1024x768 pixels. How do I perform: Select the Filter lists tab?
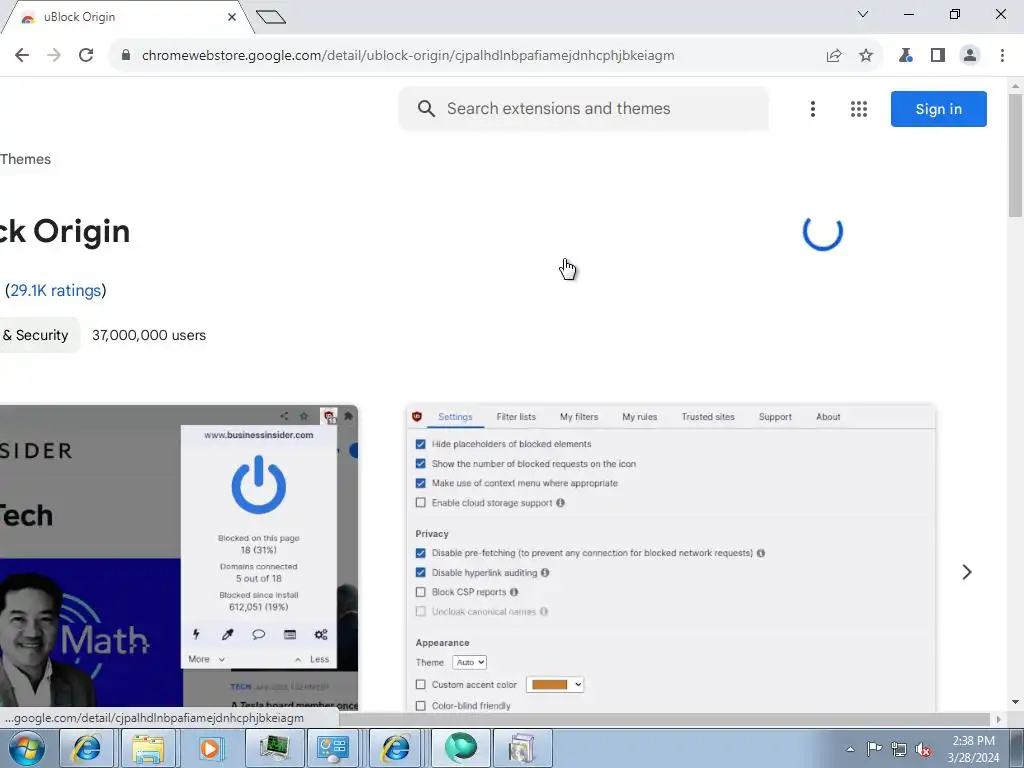pyautogui.click(x=516, y=417)
